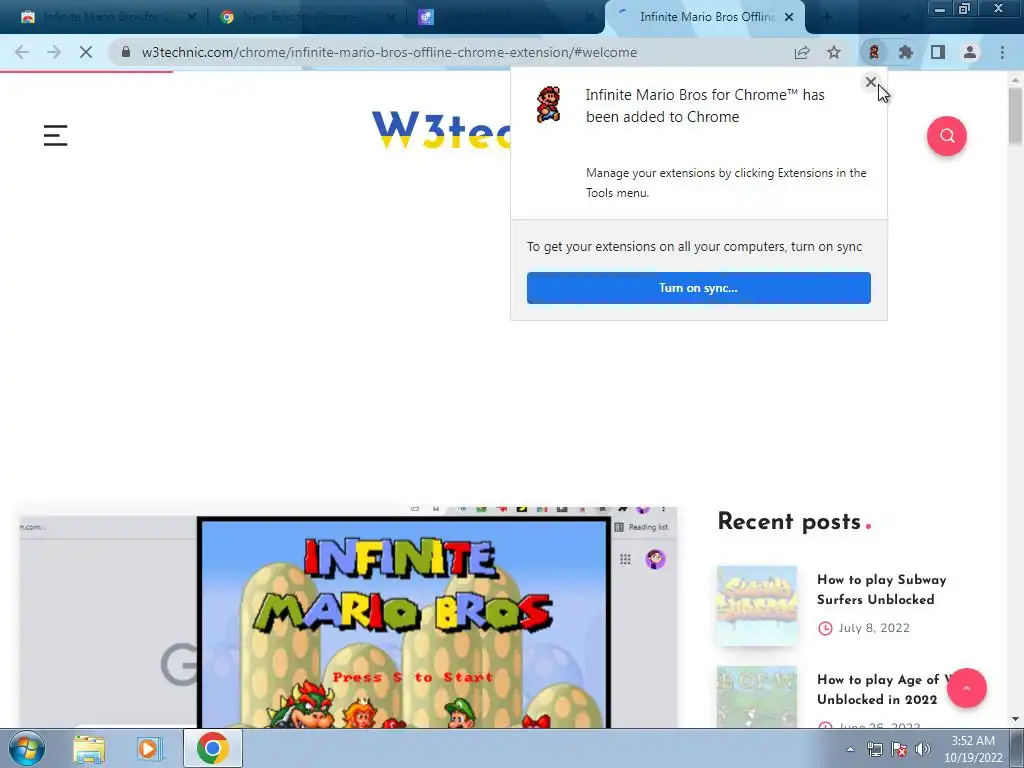The width and height of the screenshot is (1024, 768).
Task: Click the Recent posts heading
Action: click(x=789, y=521)
